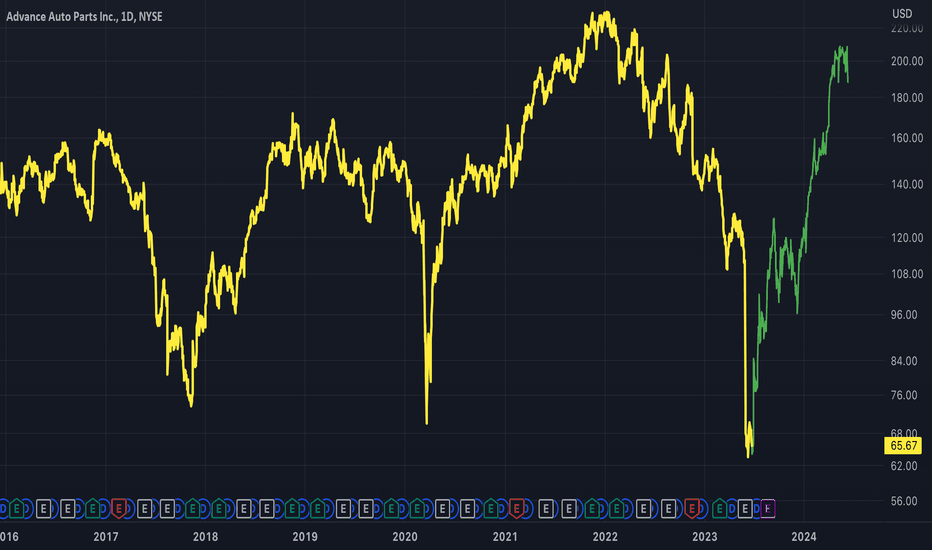Screen dimensions: 932x550
Task: Click the last gray earnings marker before purple one
Action: pos(744,509)
